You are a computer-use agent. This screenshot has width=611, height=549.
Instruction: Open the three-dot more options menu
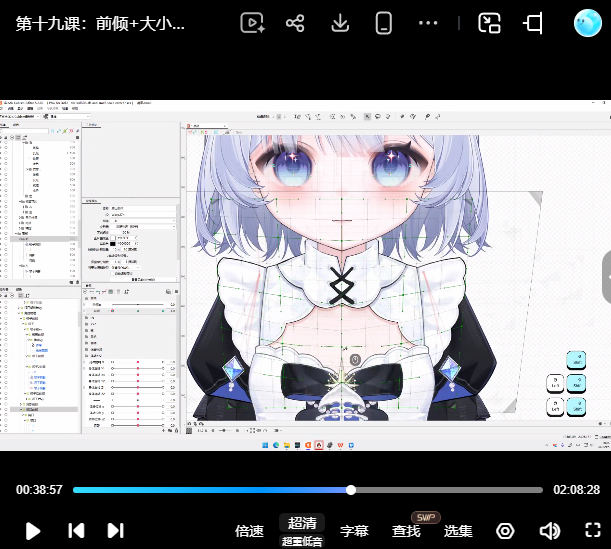pyautogui.click(x=428, y=23)
